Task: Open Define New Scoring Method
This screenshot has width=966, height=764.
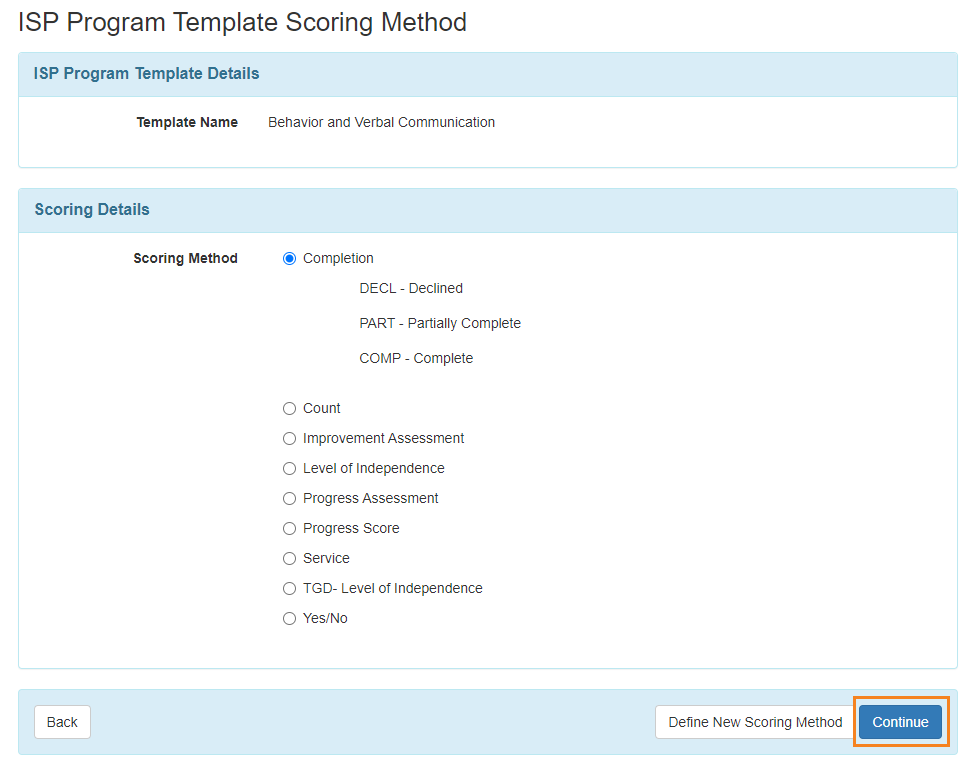Action: 755,722
